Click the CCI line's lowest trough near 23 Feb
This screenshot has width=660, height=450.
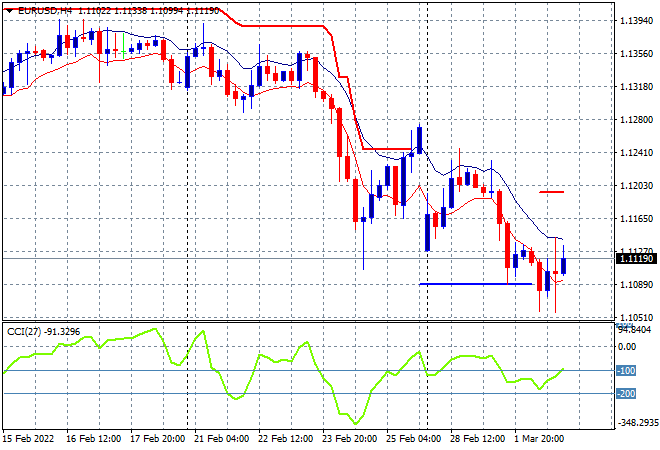click(356, 423)
